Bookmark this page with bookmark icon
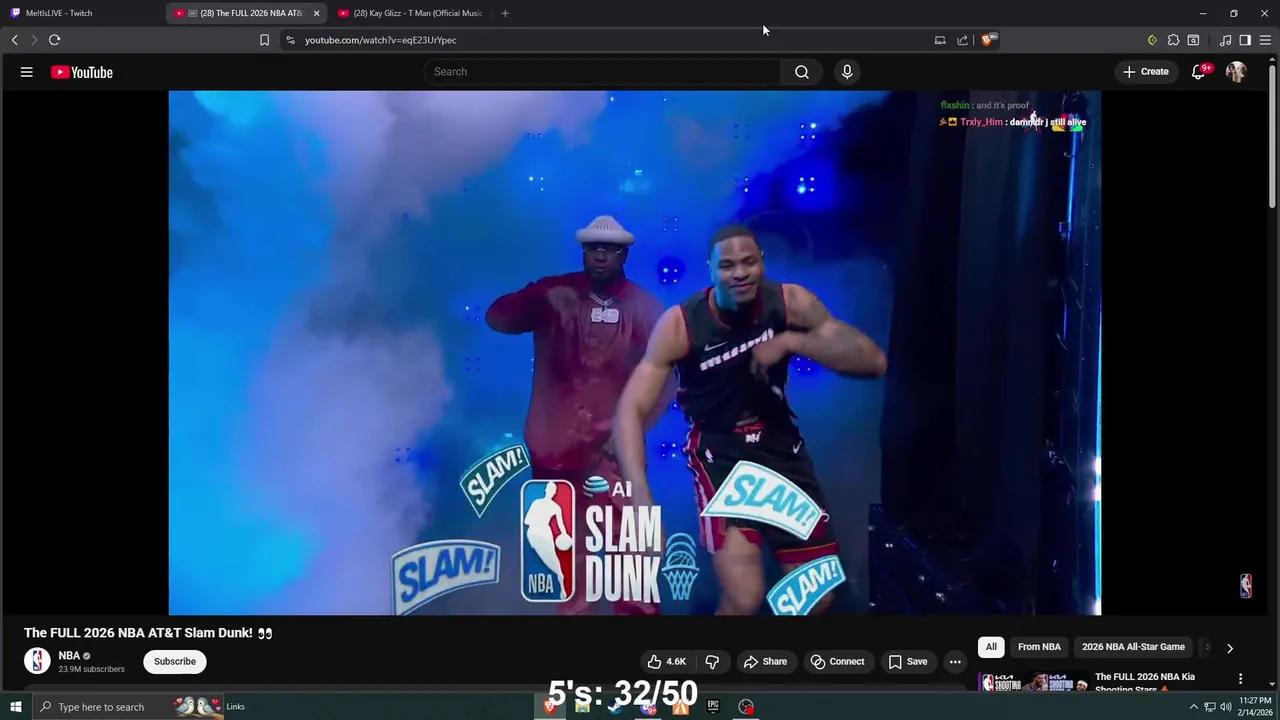Screen dimensions: 1280x720 click(x=264, y=40)
